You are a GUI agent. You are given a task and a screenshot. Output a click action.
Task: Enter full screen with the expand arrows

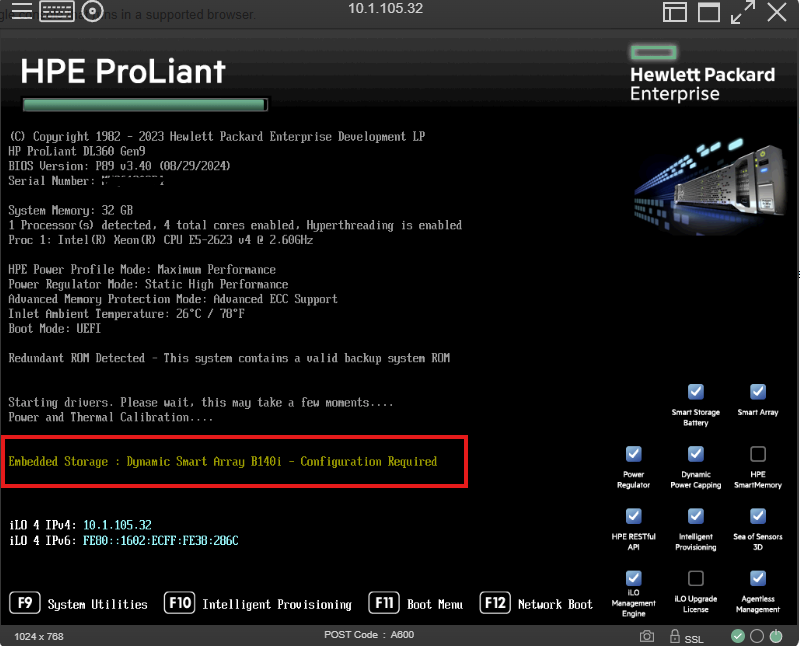tap(742, 12)
